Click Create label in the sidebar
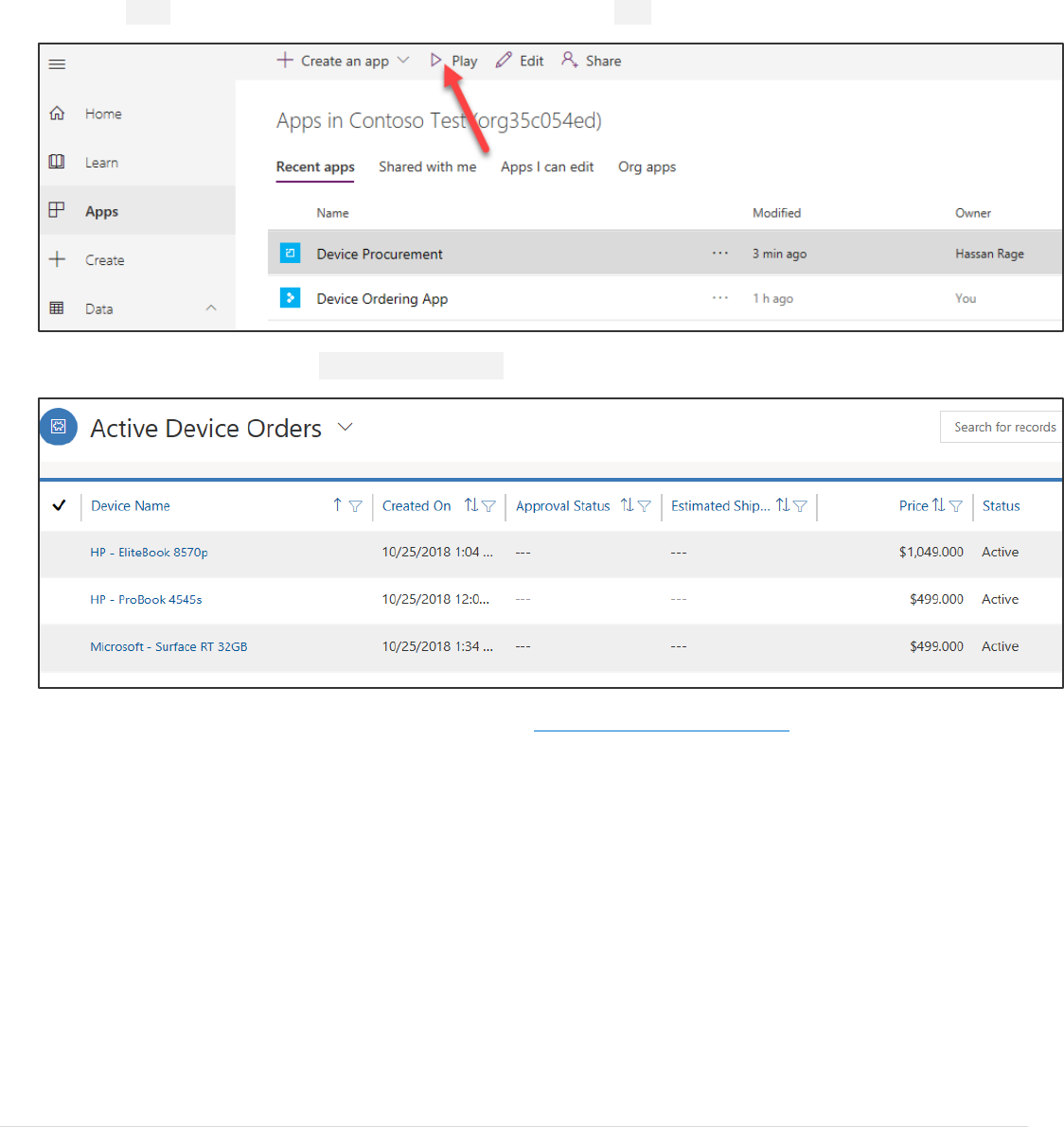1064x1127 pixels. [104, 260]
